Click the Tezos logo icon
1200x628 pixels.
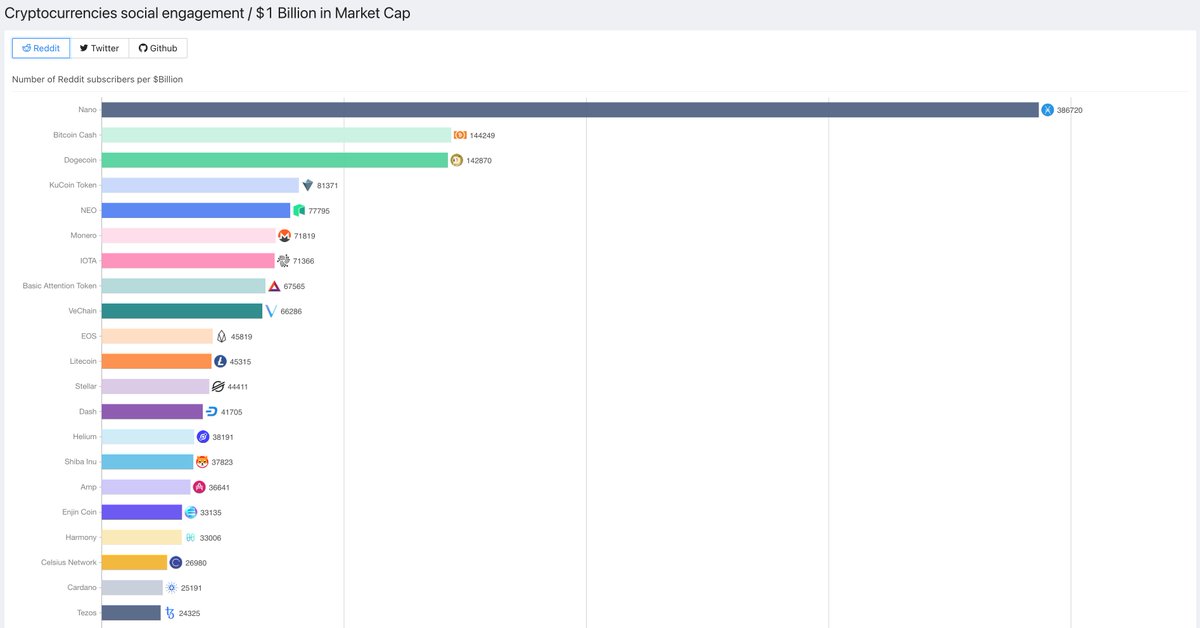point(169,613)
